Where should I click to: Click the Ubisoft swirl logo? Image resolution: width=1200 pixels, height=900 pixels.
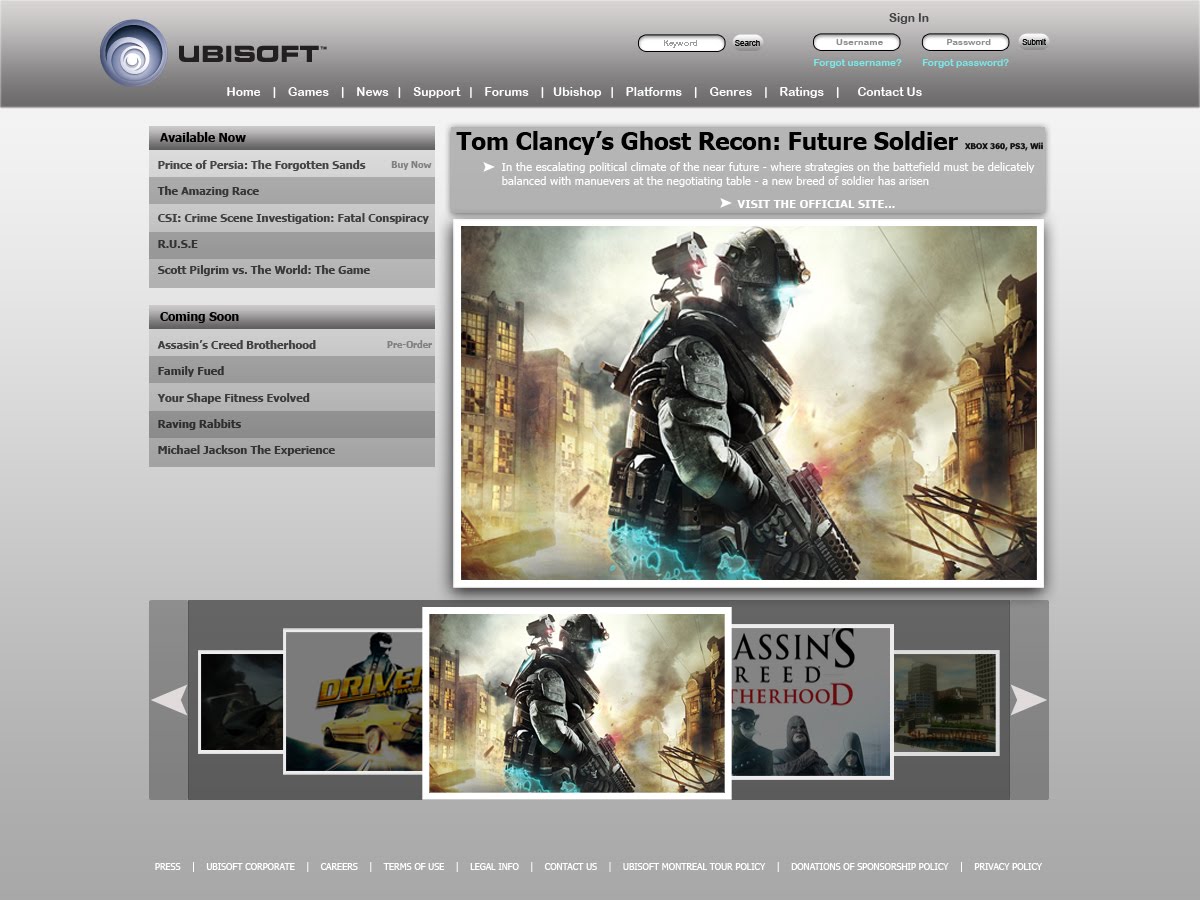click(x=131, y=47)
